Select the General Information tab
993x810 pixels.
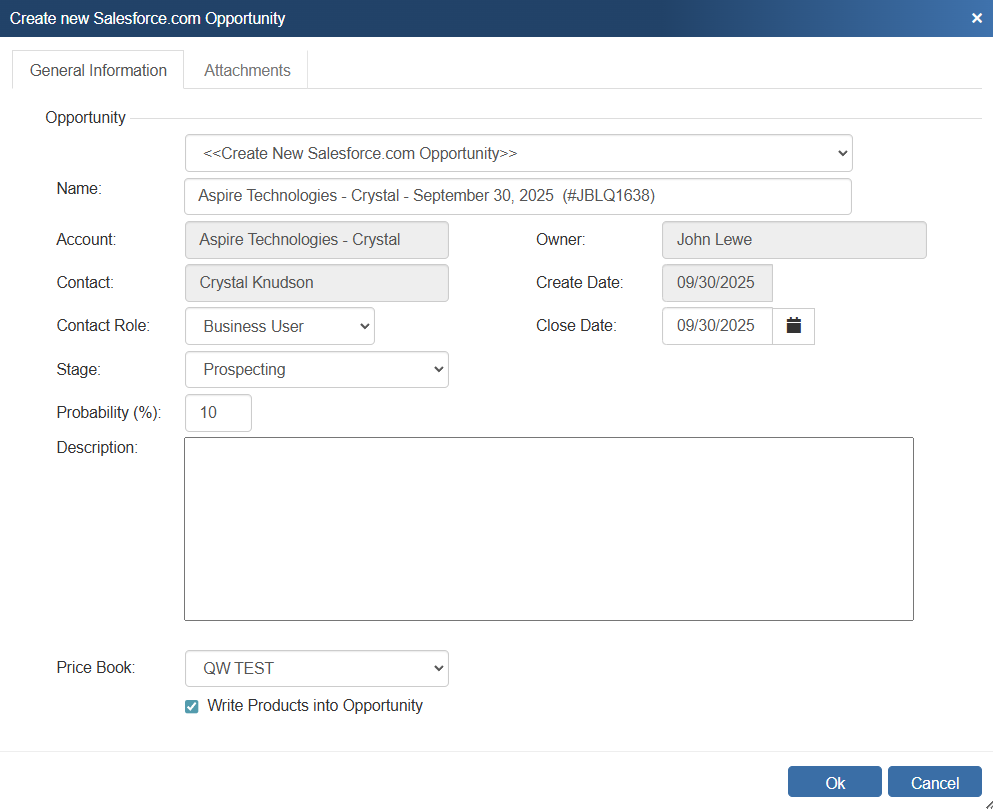98,70
